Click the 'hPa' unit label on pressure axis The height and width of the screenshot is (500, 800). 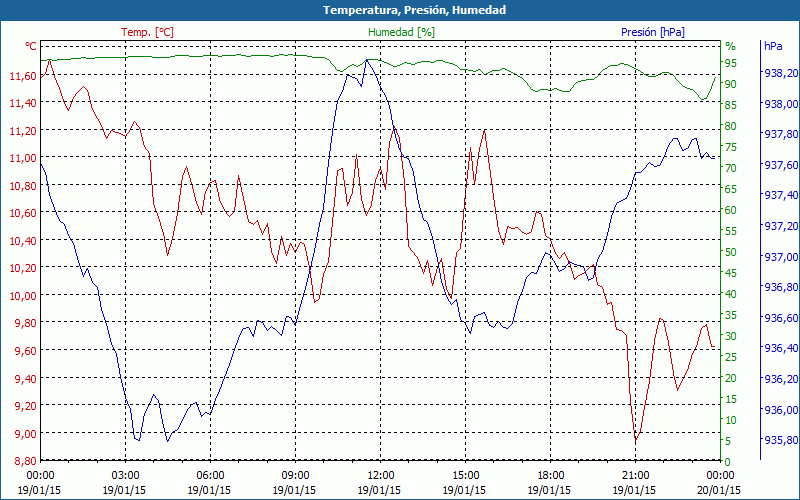[773, 46]
